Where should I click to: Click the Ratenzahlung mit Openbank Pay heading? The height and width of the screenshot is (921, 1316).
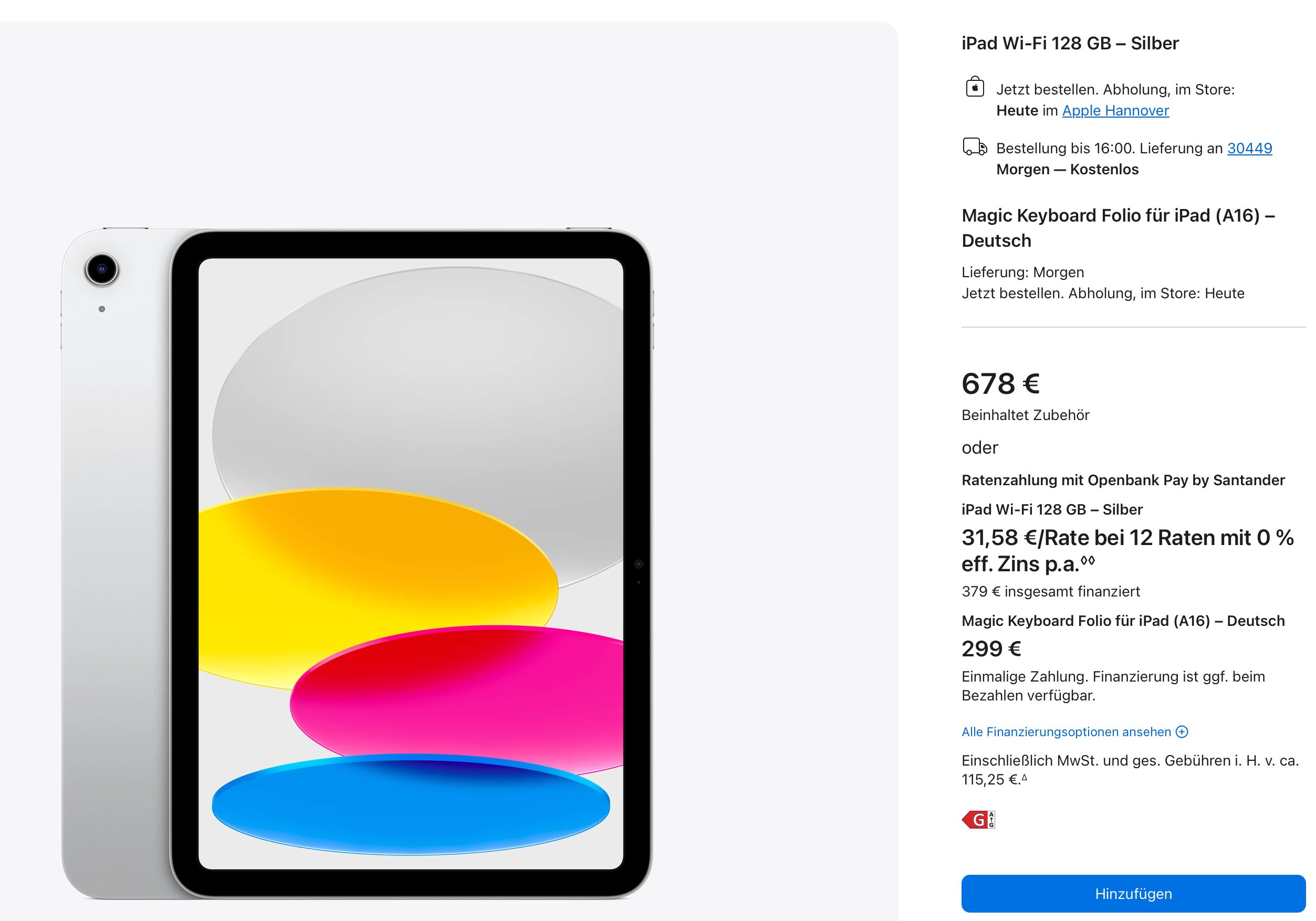point(1123,480)
